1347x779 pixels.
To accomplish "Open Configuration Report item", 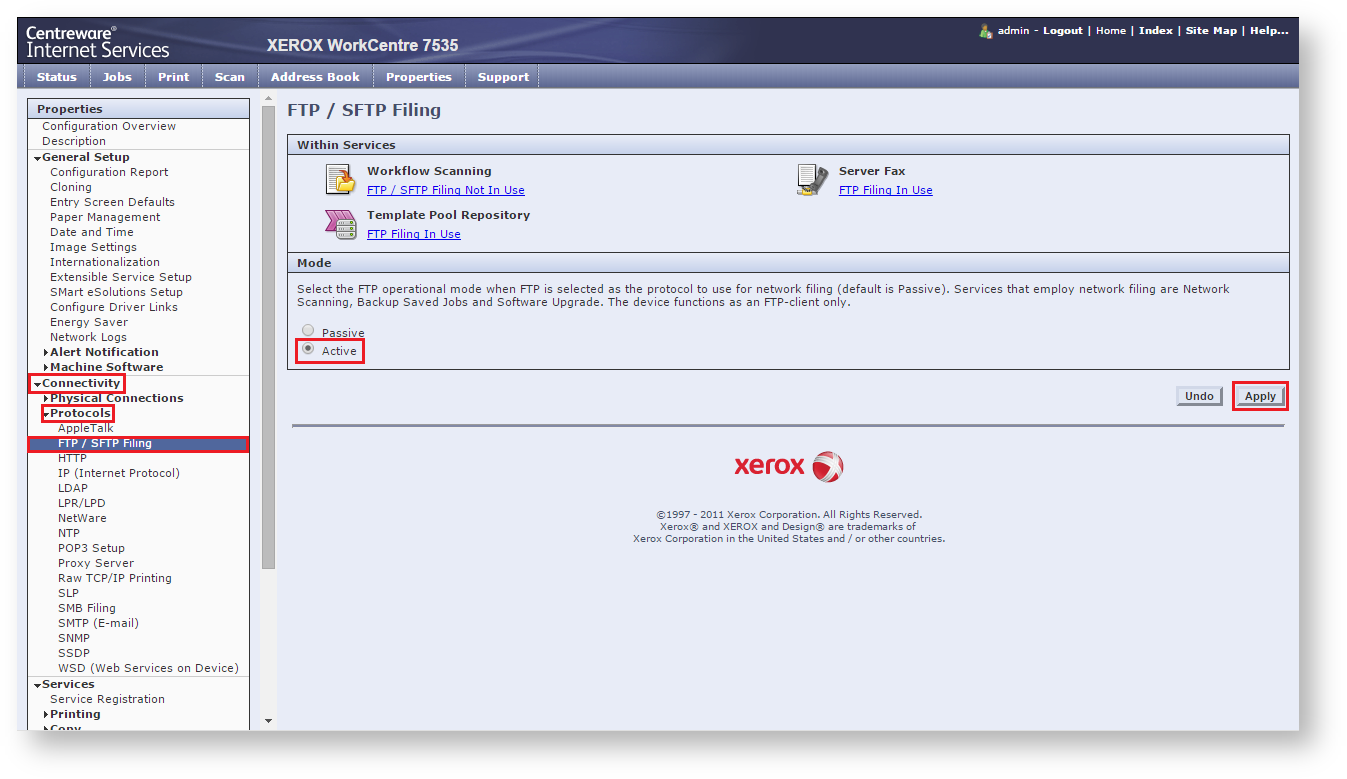I will coord(109,172).
